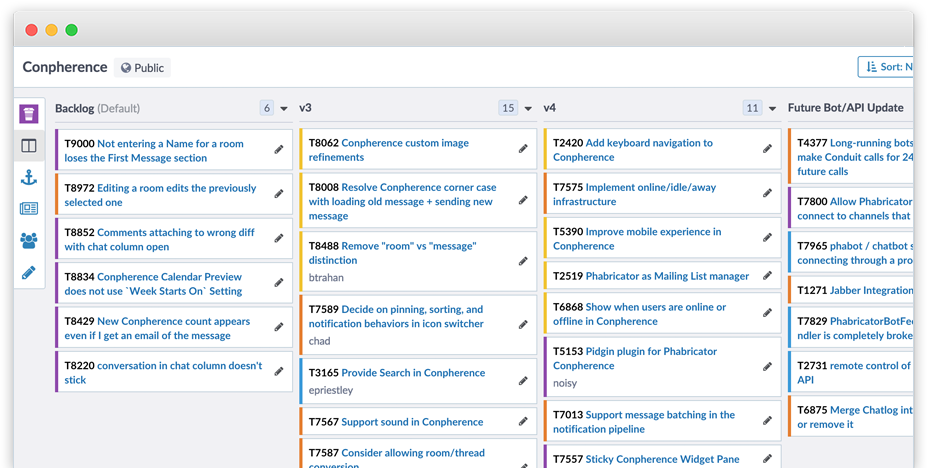Open T8488 Remove room vs message distinction
The height and width of the screenshot is (468, 928).
(x=392, y=253)
